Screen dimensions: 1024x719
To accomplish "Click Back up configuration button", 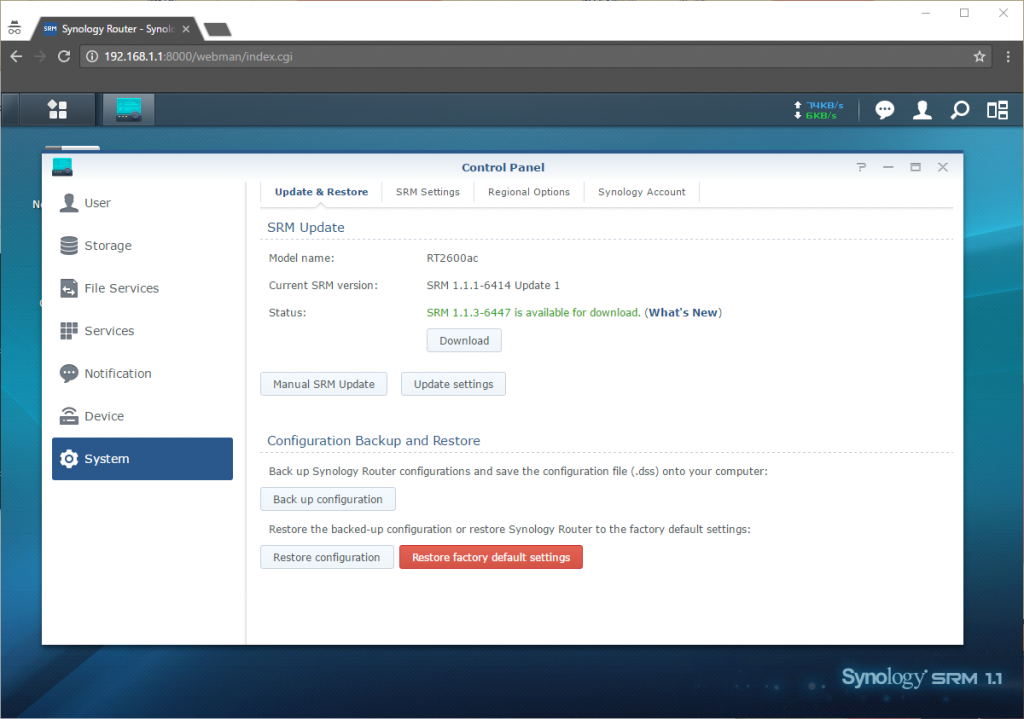I will (x=328, y=499).
